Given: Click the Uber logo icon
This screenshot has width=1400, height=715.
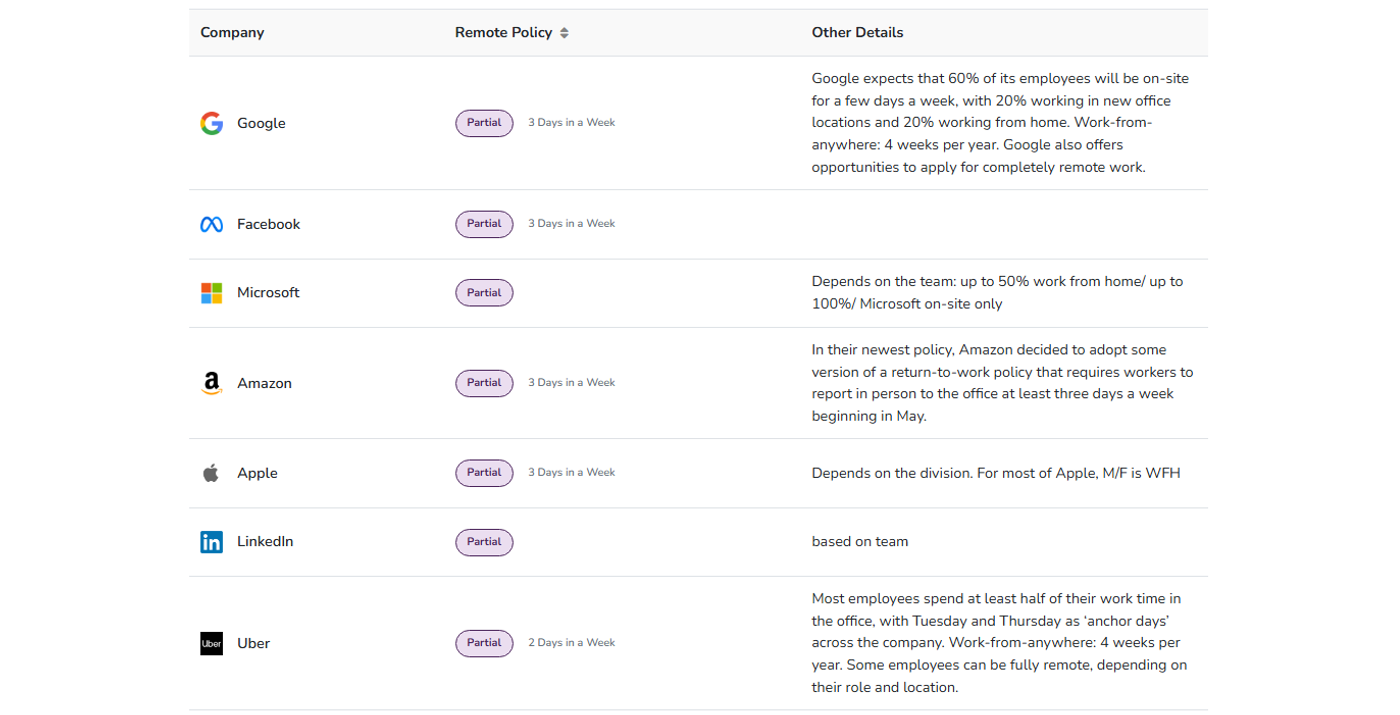Looking at the screenshot, I should [x=211, y=643].
